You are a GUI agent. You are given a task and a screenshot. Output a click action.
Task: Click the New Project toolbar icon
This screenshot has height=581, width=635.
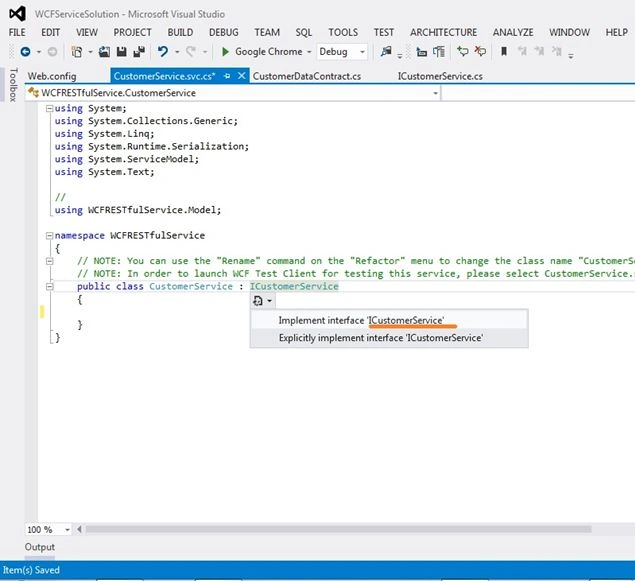pos(77,52)
